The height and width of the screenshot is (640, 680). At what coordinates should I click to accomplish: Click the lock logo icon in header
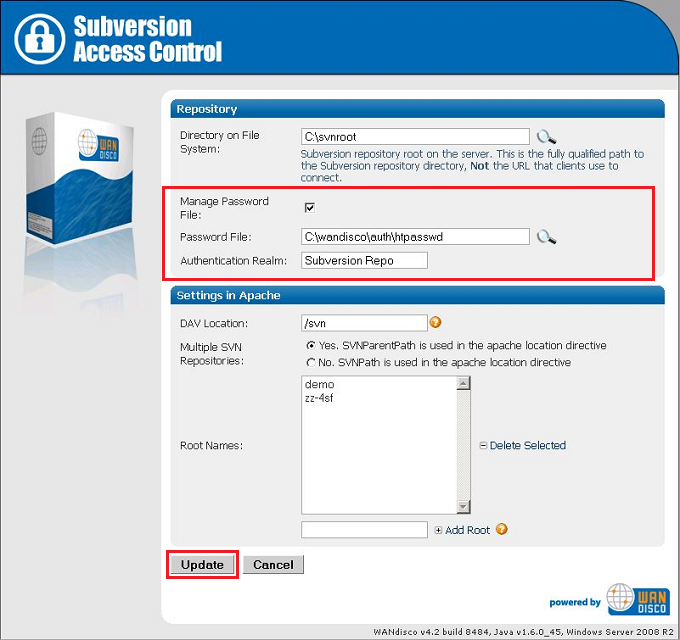(x=39, y=39)
